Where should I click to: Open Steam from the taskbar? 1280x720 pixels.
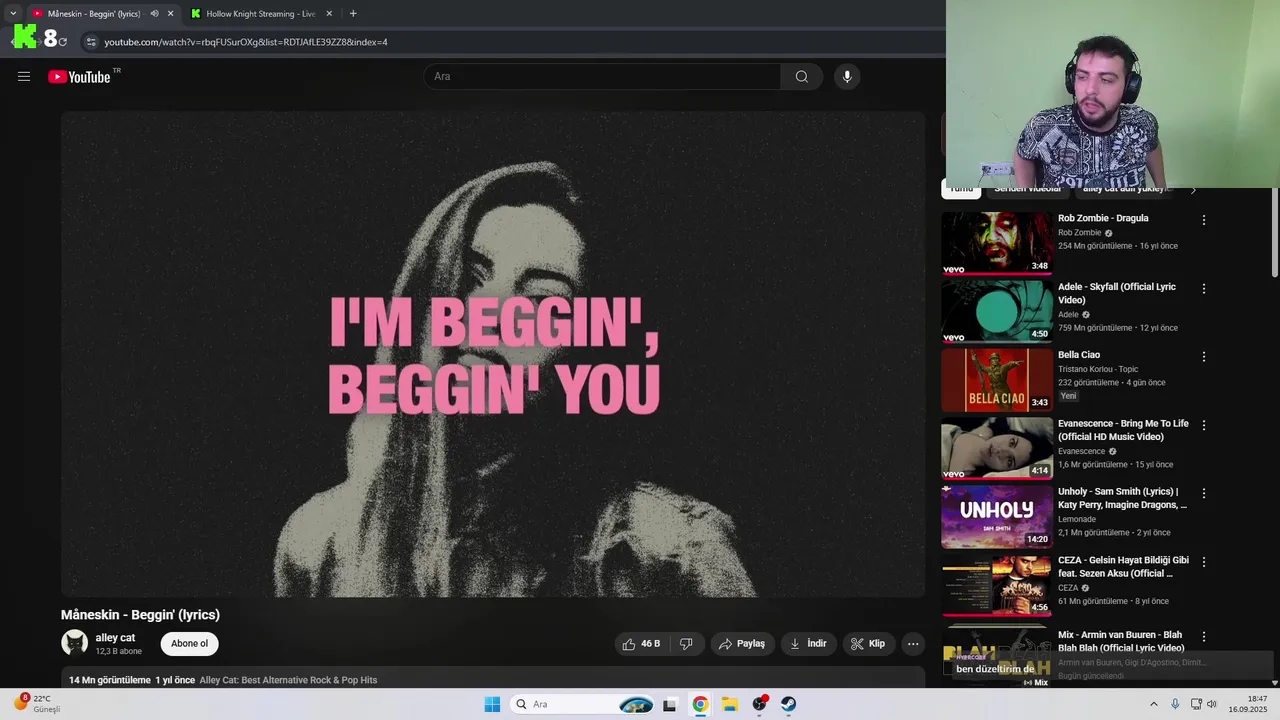tap(789, 704)
